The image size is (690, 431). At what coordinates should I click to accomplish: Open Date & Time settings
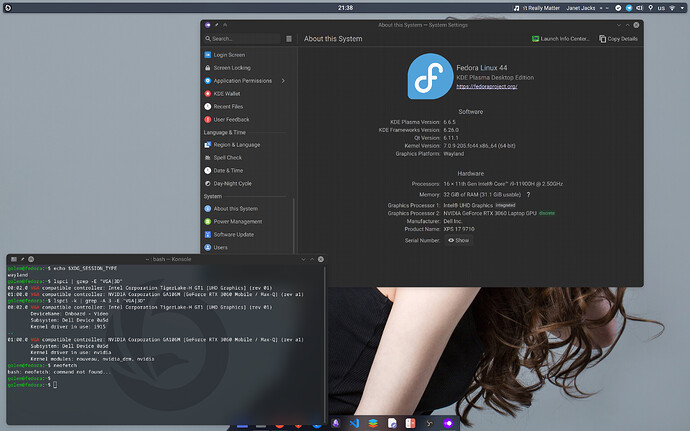pyautogui.click(x=246, y=170)
